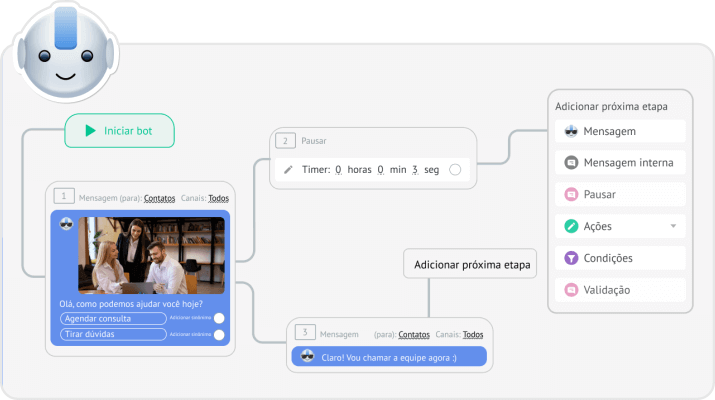Click the greeting text 'Olá, como podemos ajudar você hoje?'
The image size is (715, 400).
131,304
